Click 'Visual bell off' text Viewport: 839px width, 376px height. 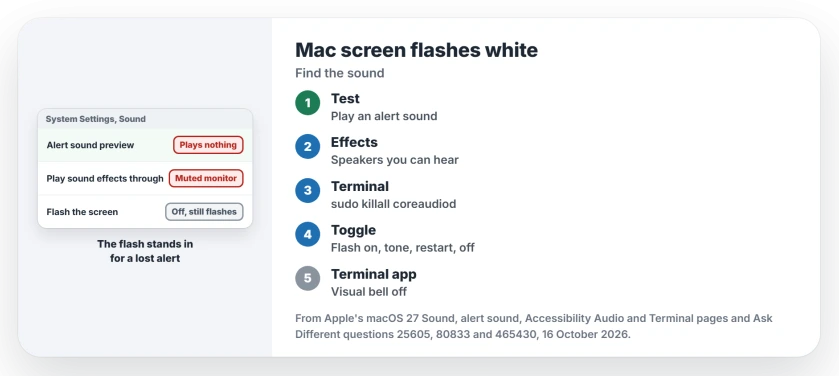369,291
